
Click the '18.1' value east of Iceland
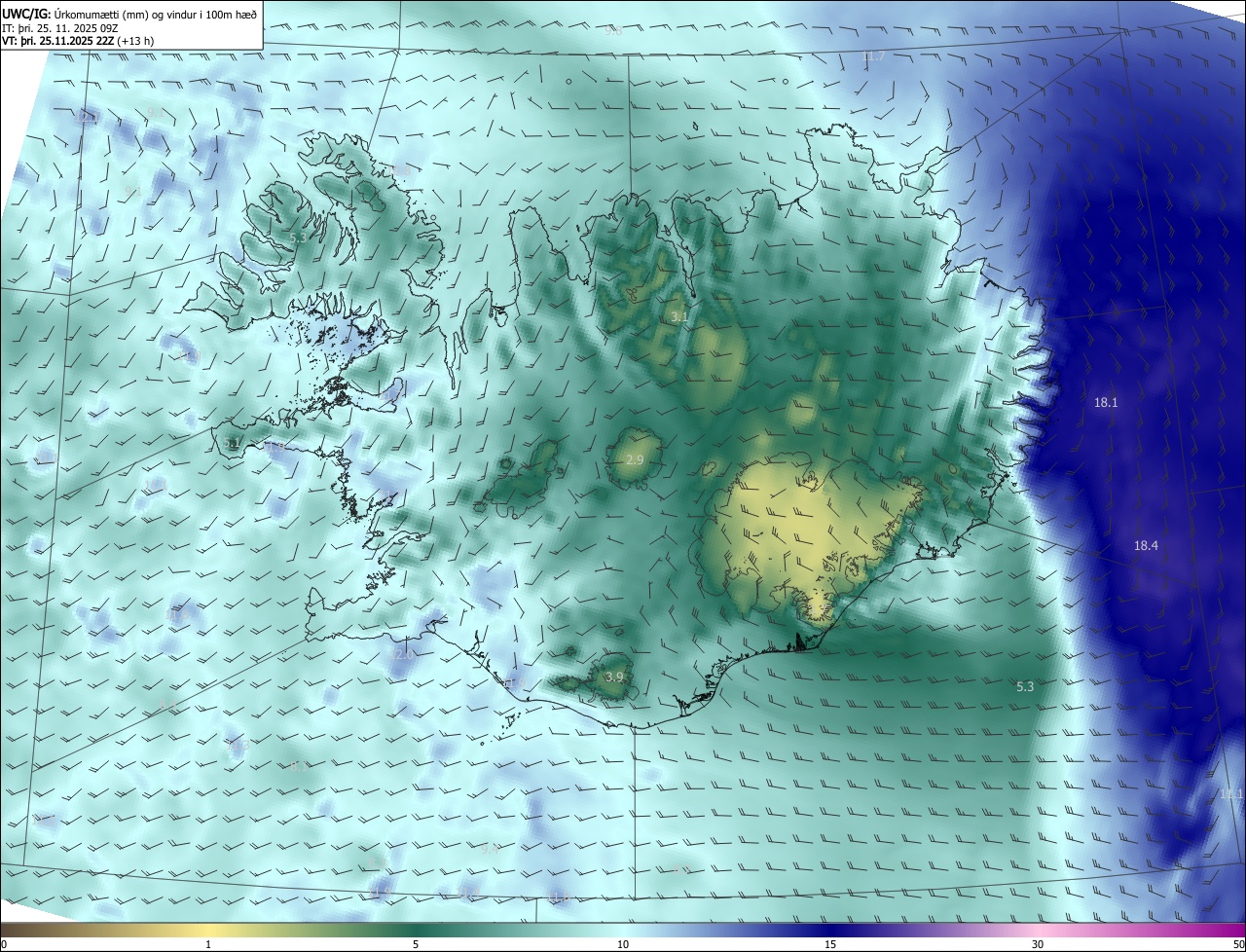coord(1106,402)
